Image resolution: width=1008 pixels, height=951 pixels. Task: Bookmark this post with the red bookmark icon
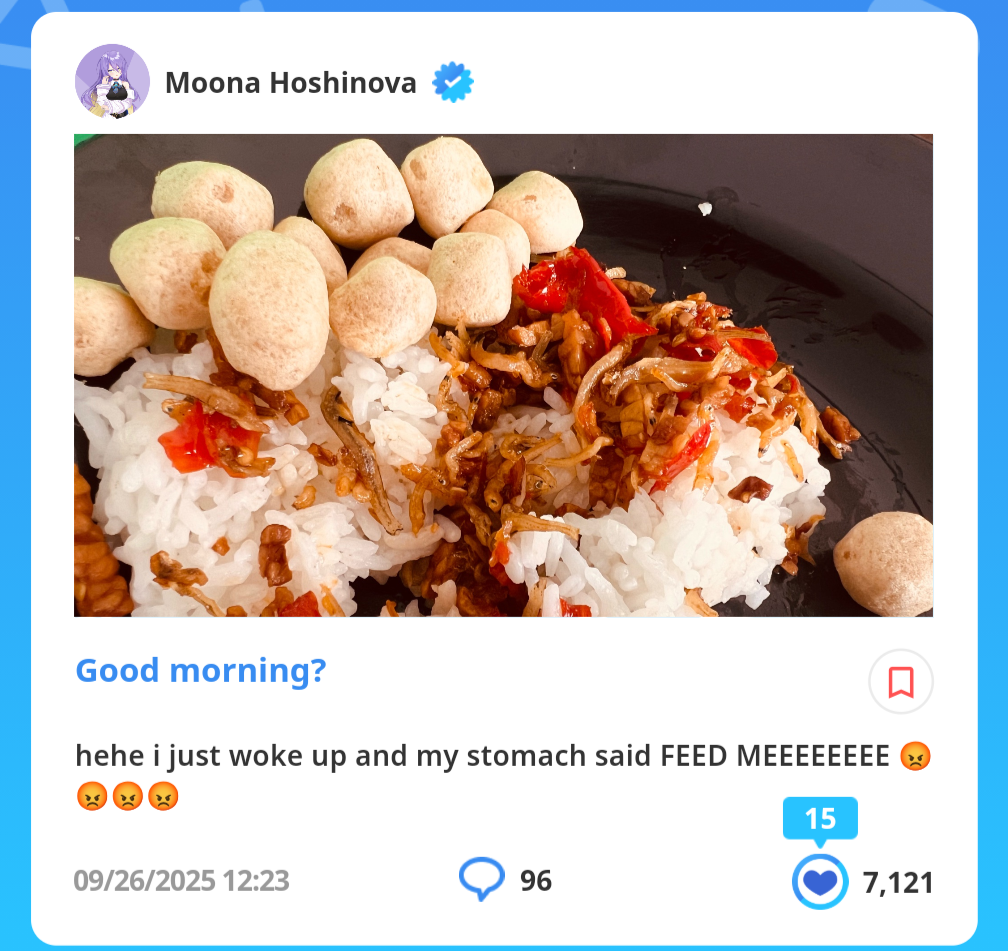(901, 682)
